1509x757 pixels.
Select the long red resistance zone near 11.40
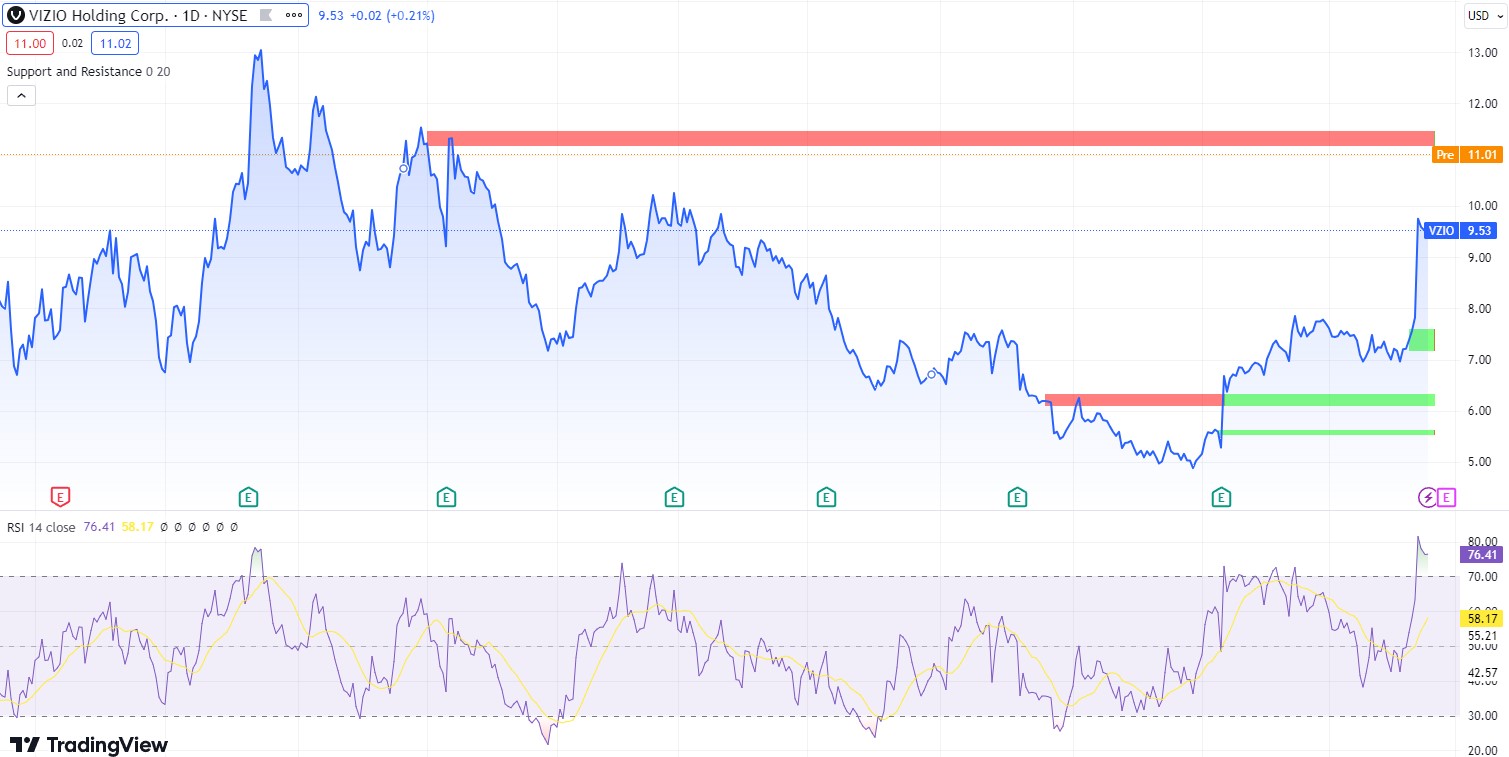pos(930,138)
